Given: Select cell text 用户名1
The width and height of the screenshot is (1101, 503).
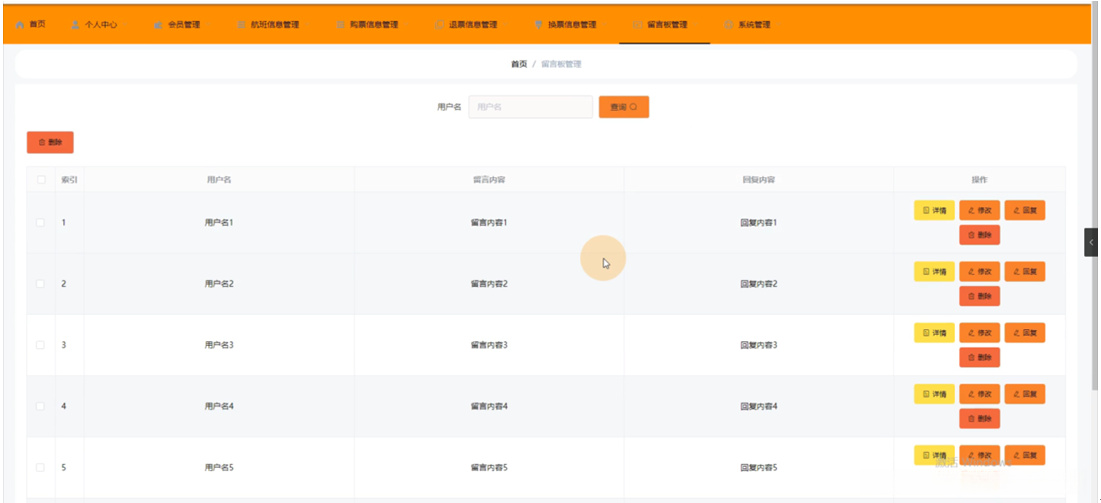Looking at the screenshot, I should (219, 223).
